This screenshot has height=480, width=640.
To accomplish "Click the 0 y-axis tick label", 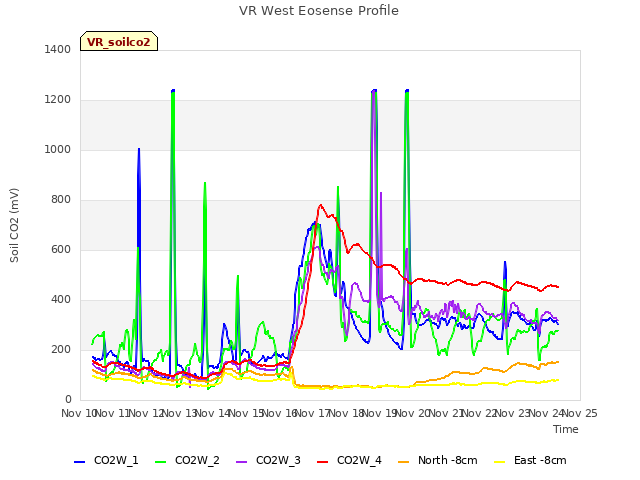I will tap(68, 399).
